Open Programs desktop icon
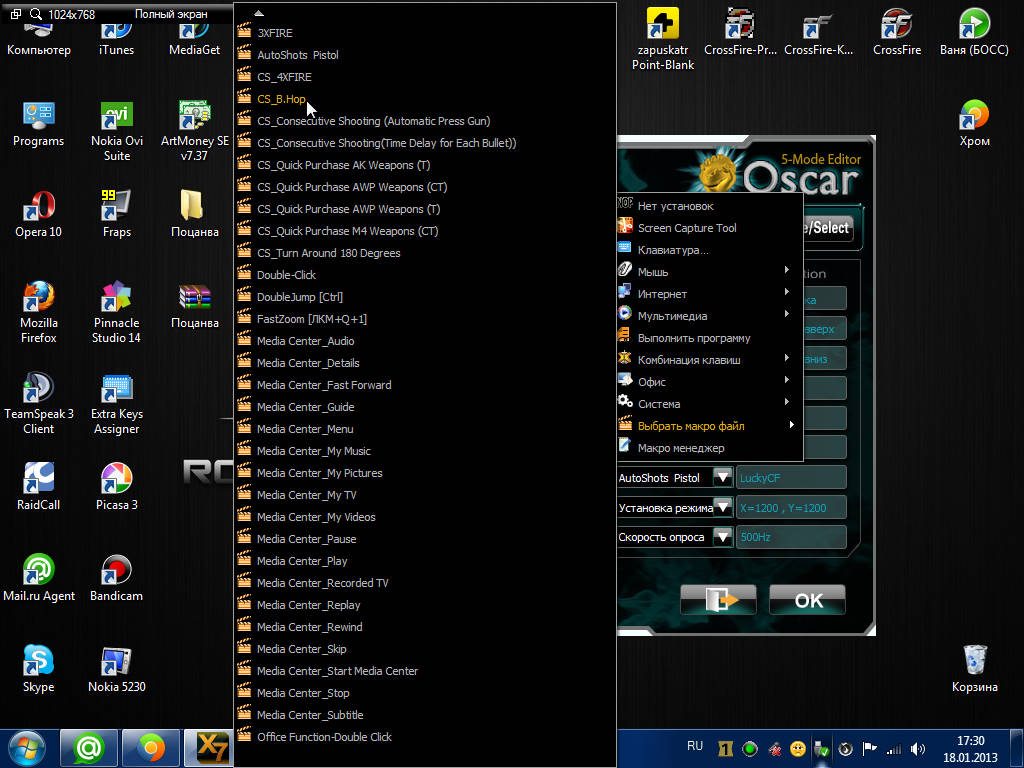1024x768 pixels. point(39,124)
